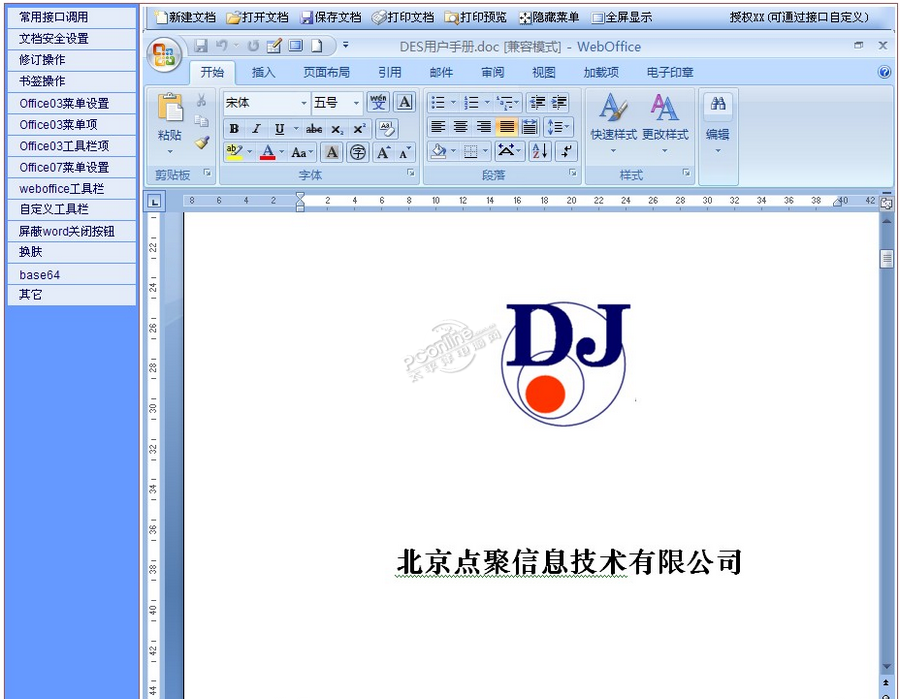The height and width of the screenshot is (699, 900).
Task: Open the line spacing dropdown
Action: point(557,127)
